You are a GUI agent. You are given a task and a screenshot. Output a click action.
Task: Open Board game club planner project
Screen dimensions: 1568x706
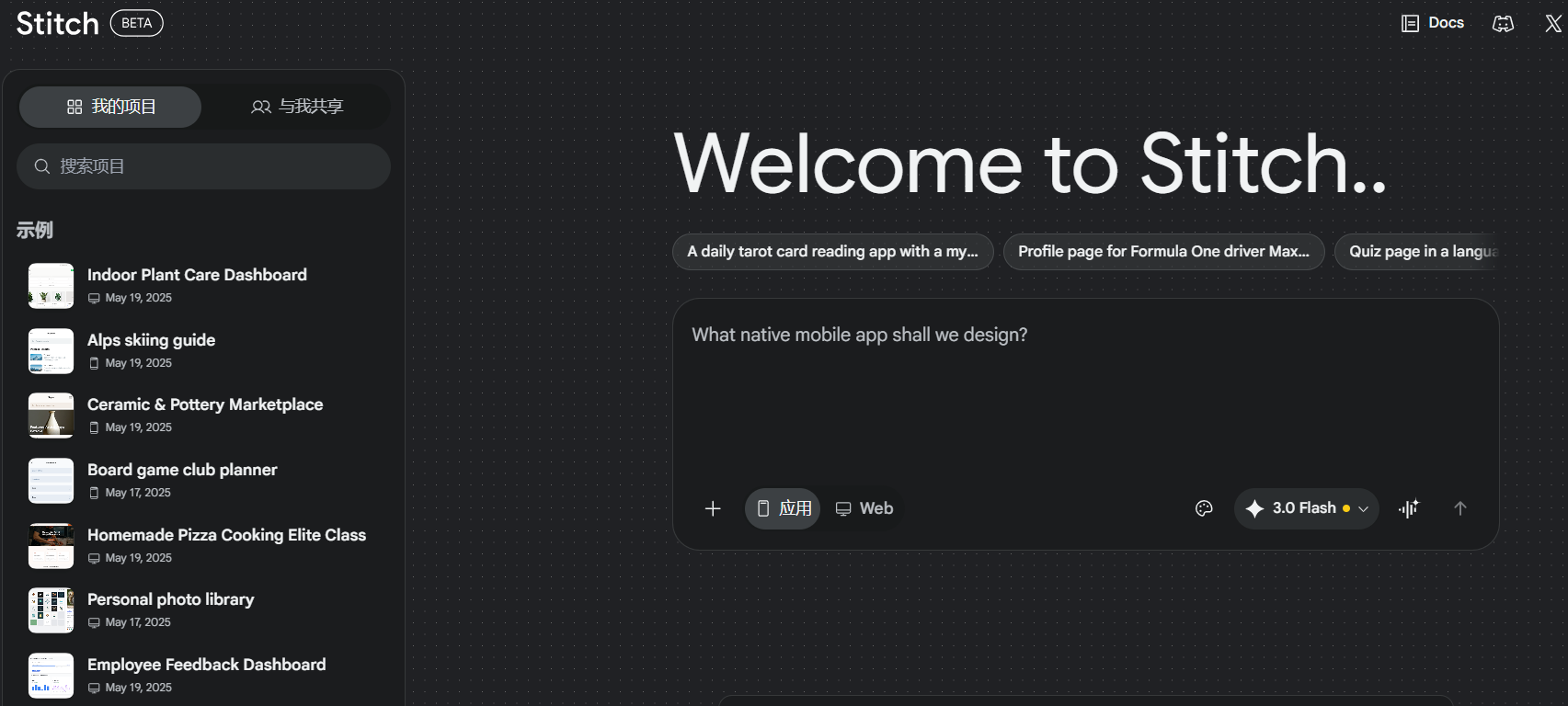coord(202,480)
